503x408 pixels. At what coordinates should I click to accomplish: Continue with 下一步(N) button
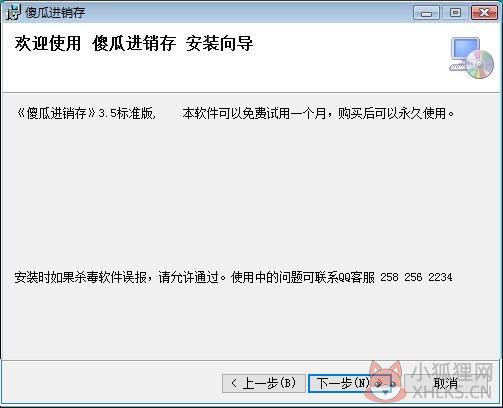point(349,383)
